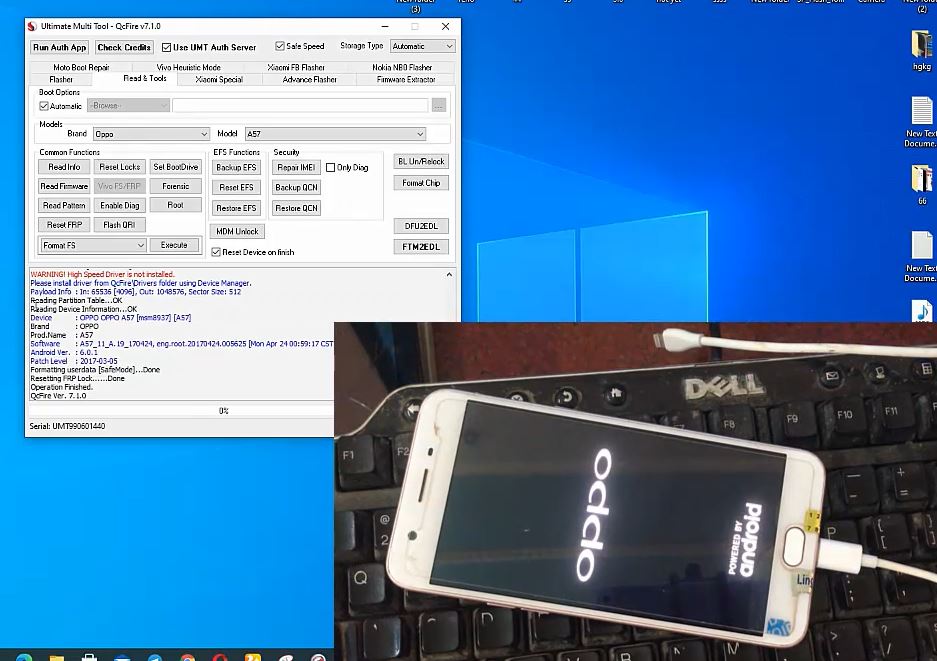
Task: Click the boot file path input field
Action: click(x=301, y=106)
